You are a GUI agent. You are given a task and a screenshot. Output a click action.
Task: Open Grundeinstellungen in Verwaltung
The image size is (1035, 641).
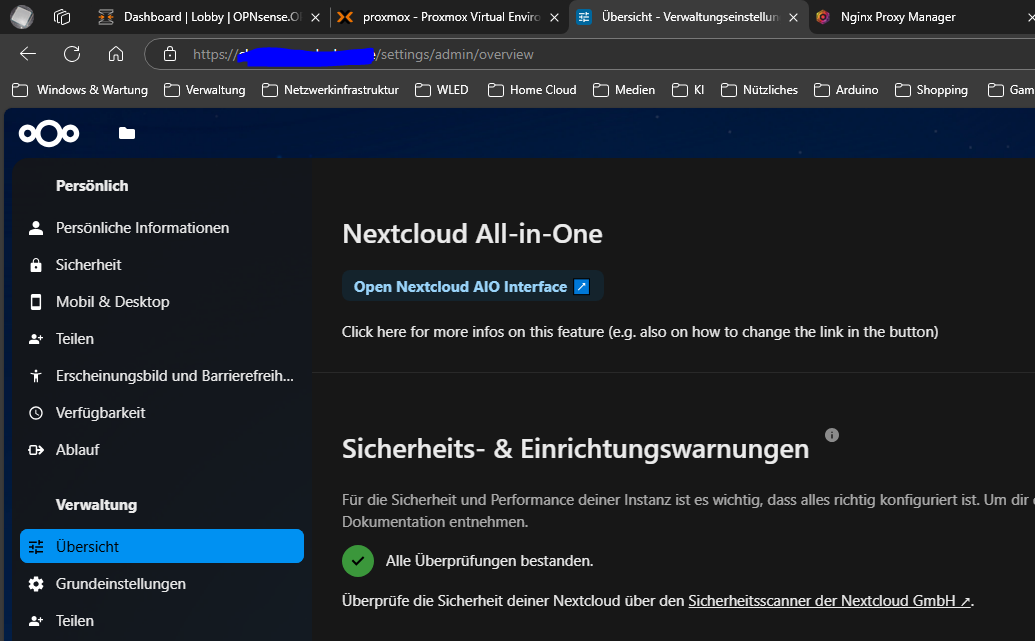(x=162, y=584)
